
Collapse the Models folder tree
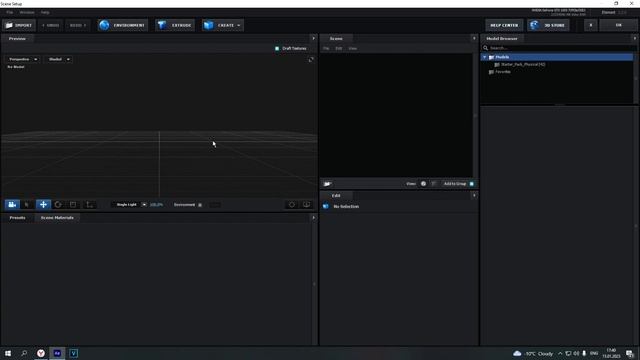pyautogui.click(x=485, y=57)
